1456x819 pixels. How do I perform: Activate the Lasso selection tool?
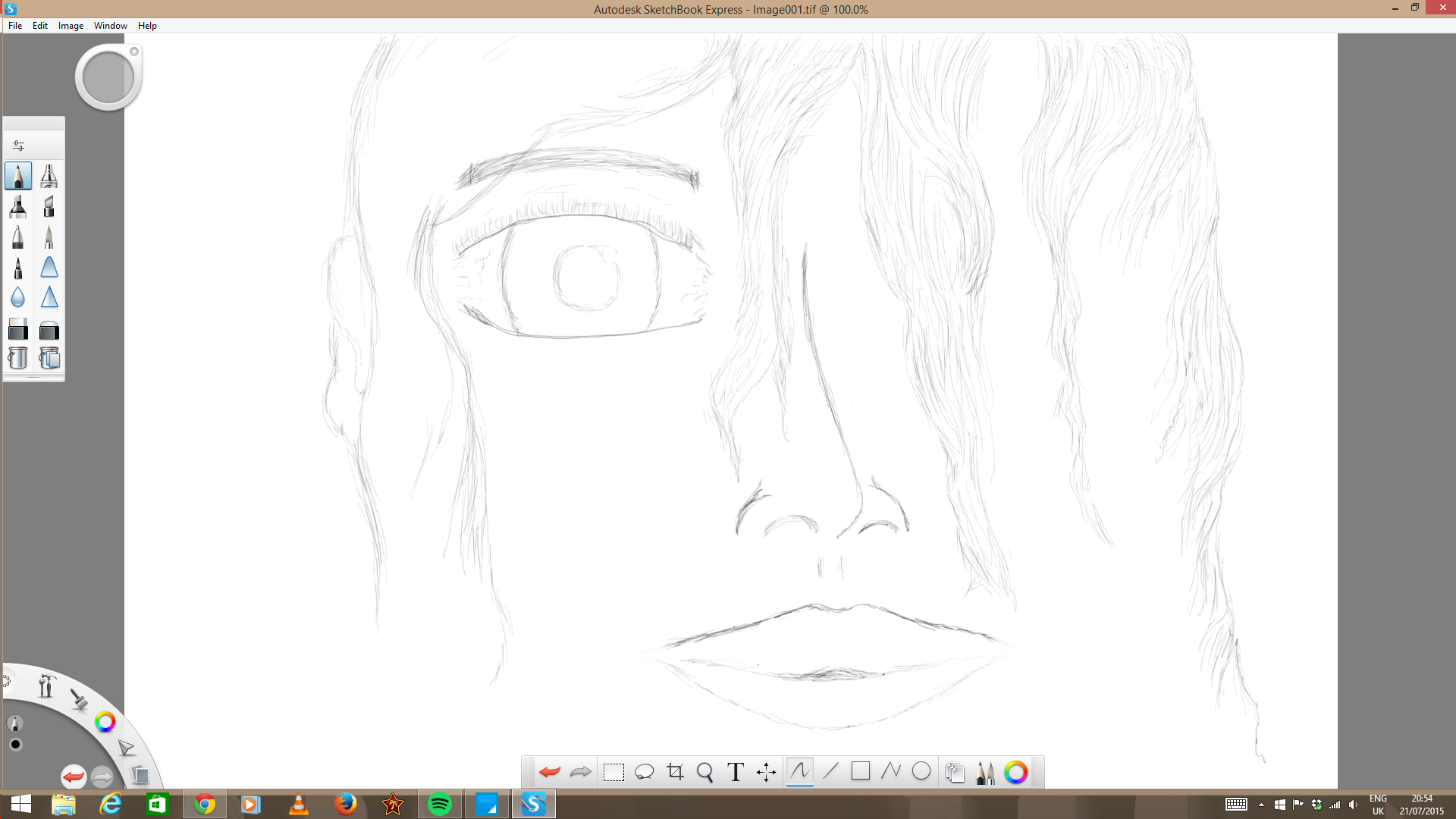644,772
